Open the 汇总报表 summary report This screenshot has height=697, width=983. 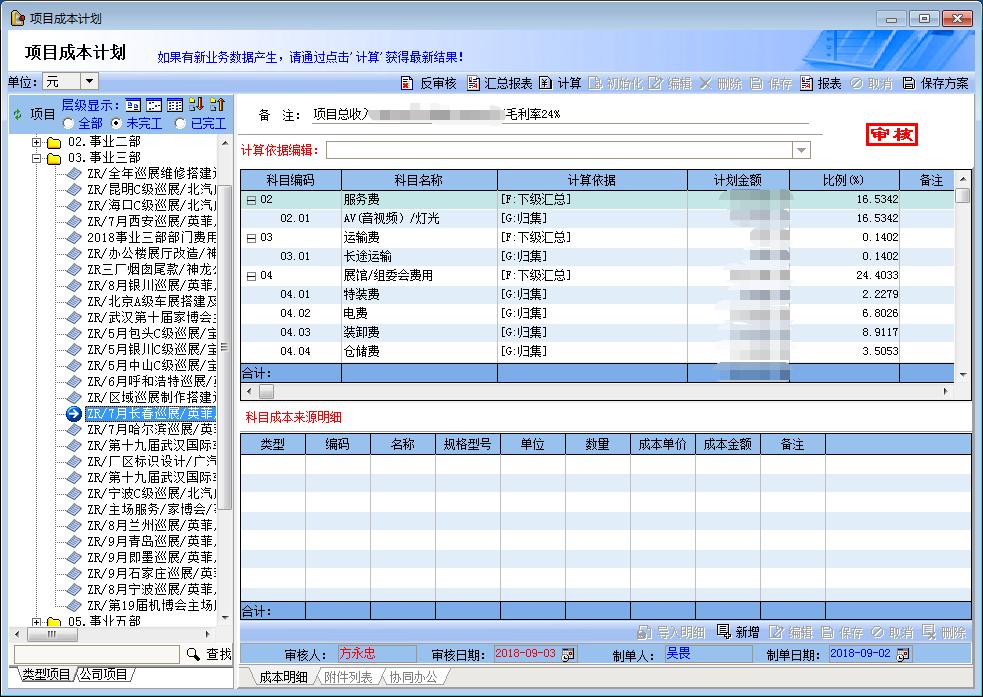(x=499, y=83)
